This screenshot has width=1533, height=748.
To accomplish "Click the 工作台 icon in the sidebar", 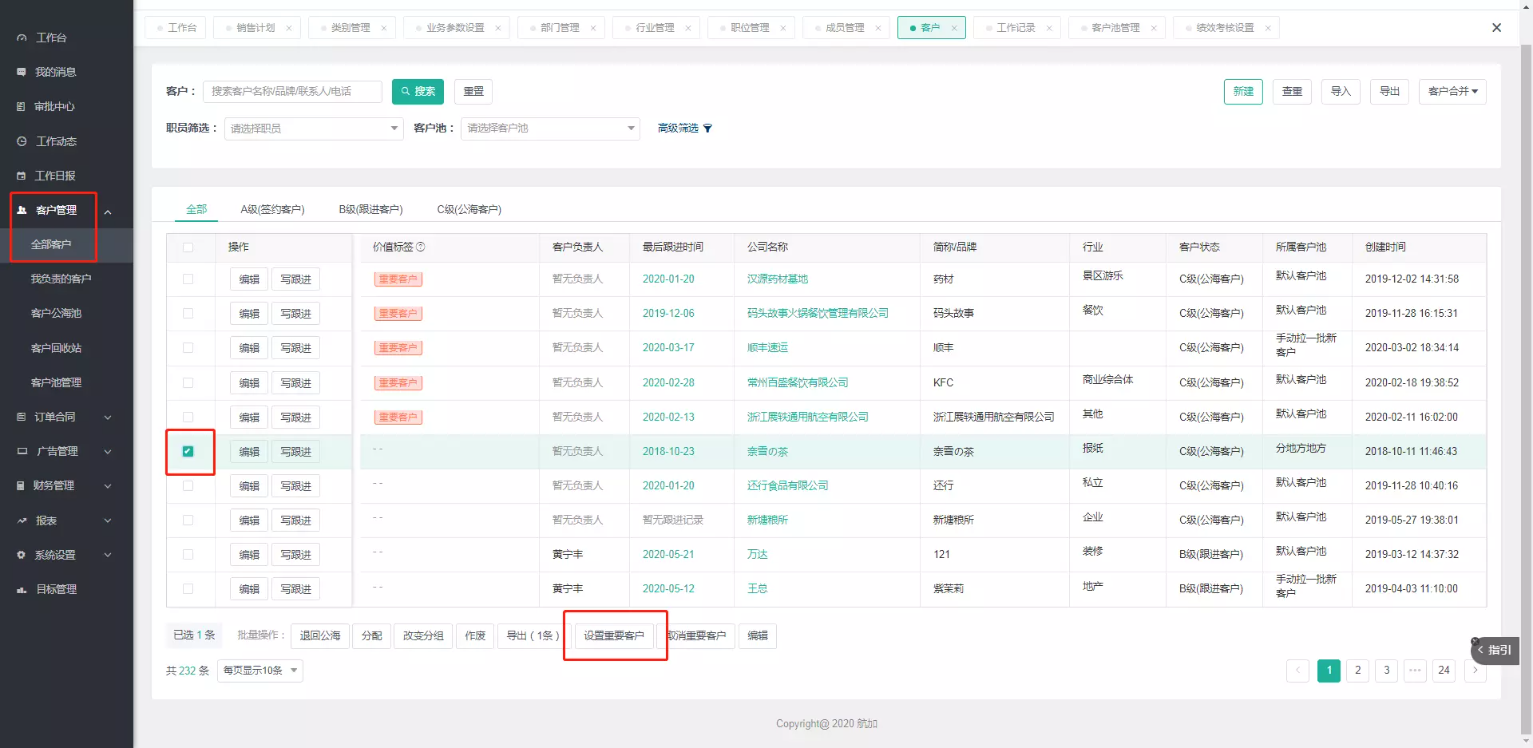I will pos(21,38).
